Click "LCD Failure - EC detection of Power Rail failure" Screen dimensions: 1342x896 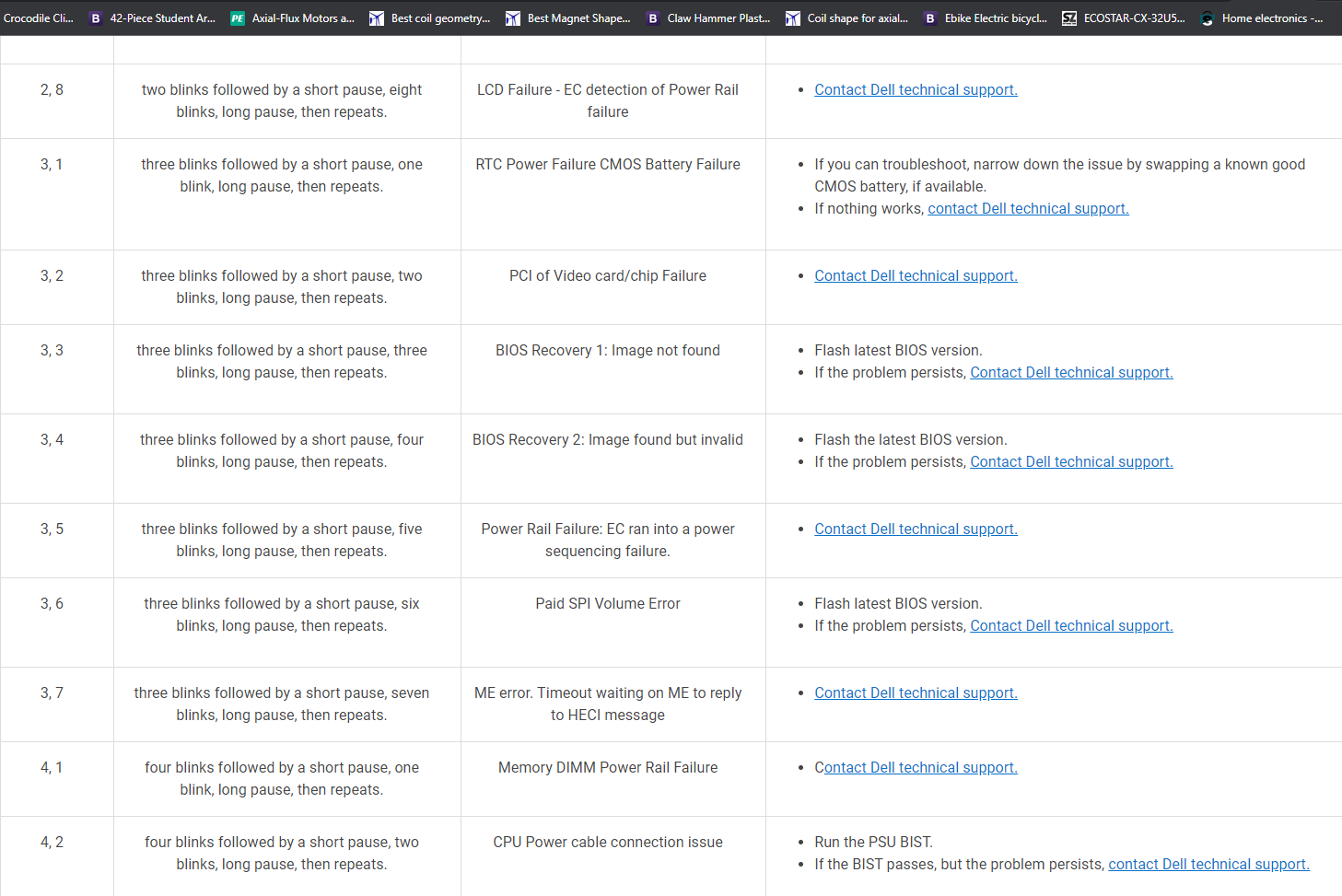pyautogui.click(x=608, y=100)
